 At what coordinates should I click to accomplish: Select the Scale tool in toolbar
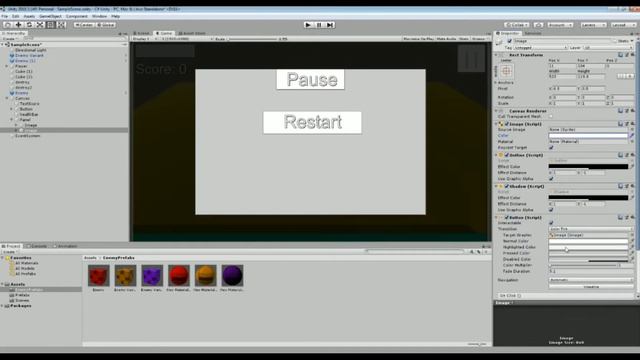click(x=40, y=25)
